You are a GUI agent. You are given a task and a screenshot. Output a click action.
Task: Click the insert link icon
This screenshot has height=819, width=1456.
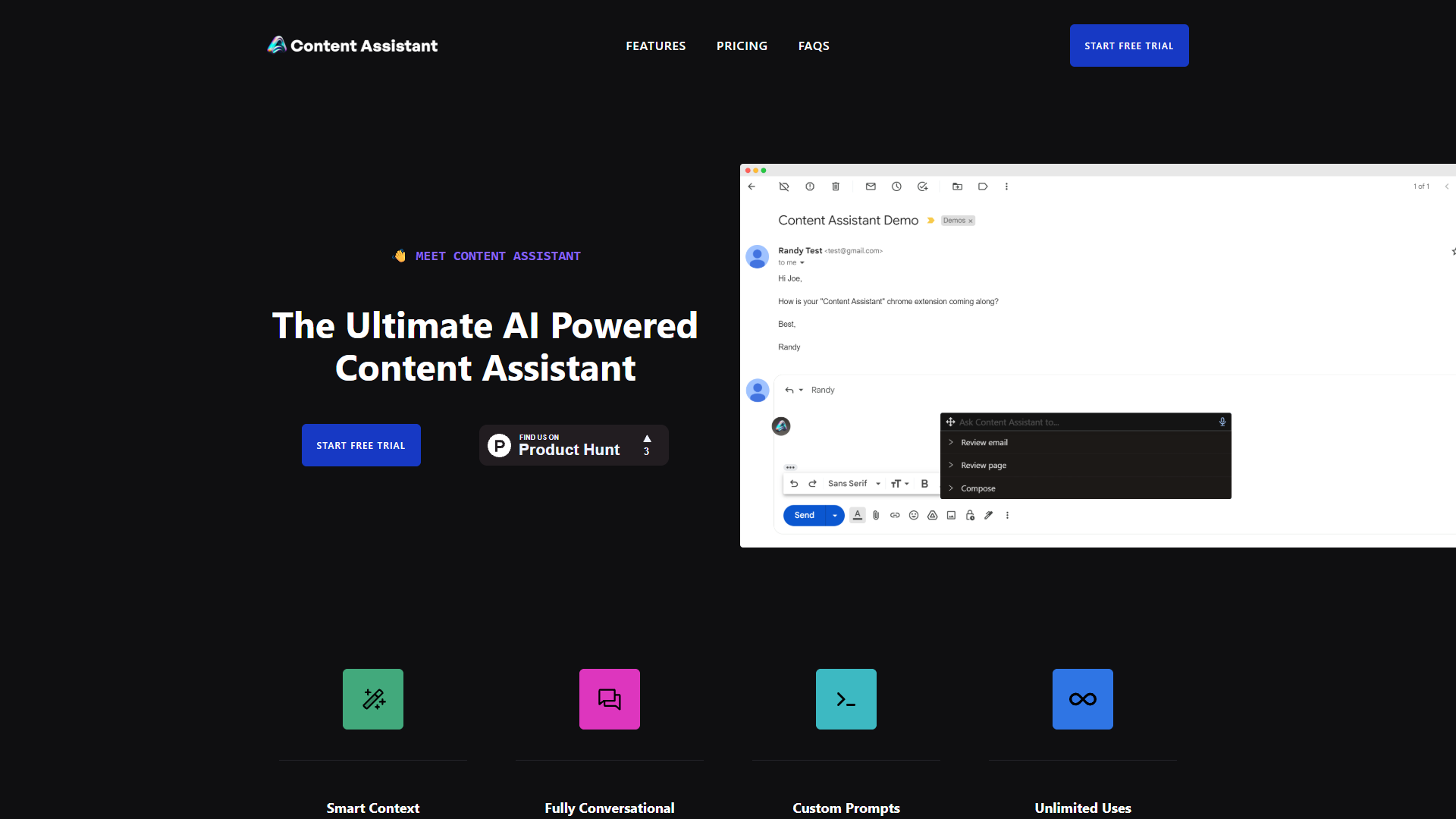tap(895, 516)
